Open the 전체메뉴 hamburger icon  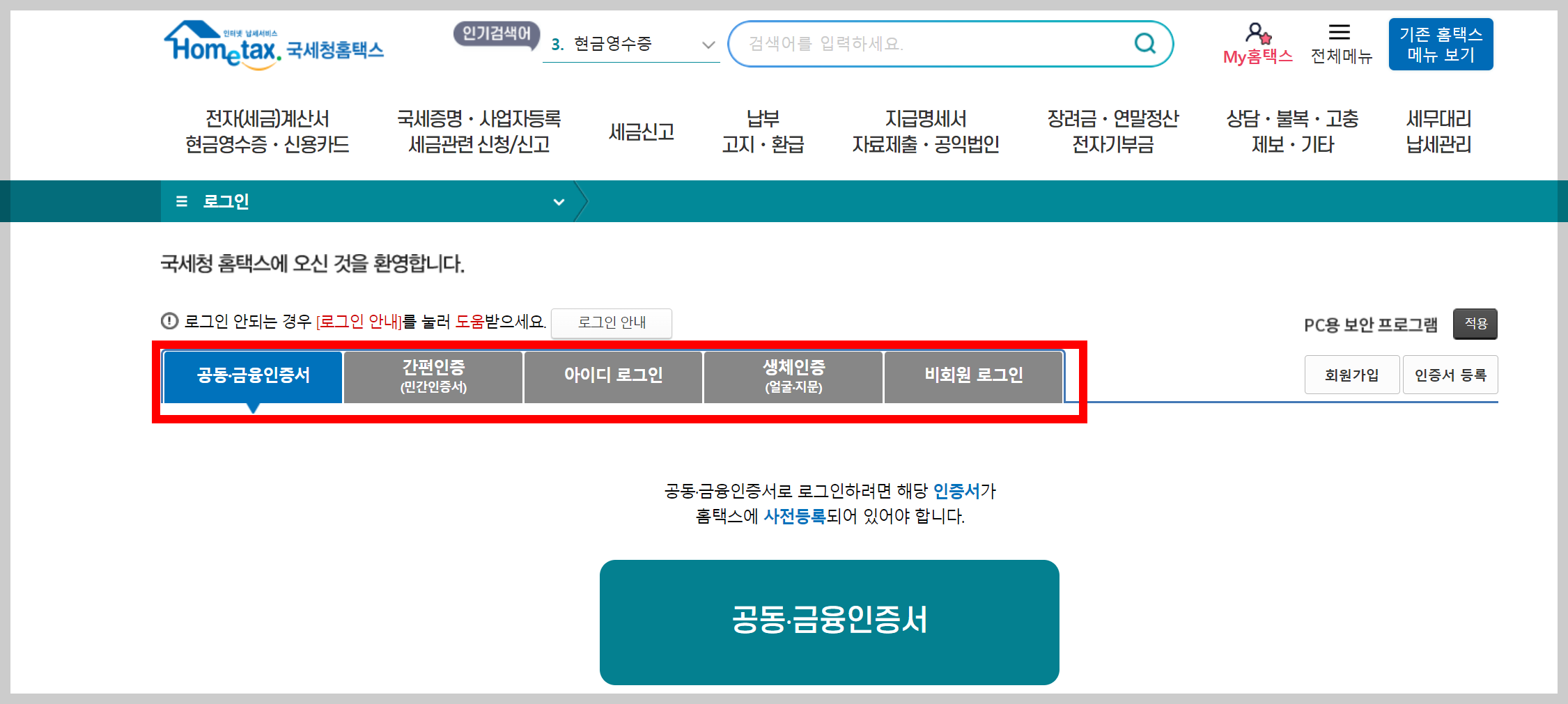[x=1340, y=31]
